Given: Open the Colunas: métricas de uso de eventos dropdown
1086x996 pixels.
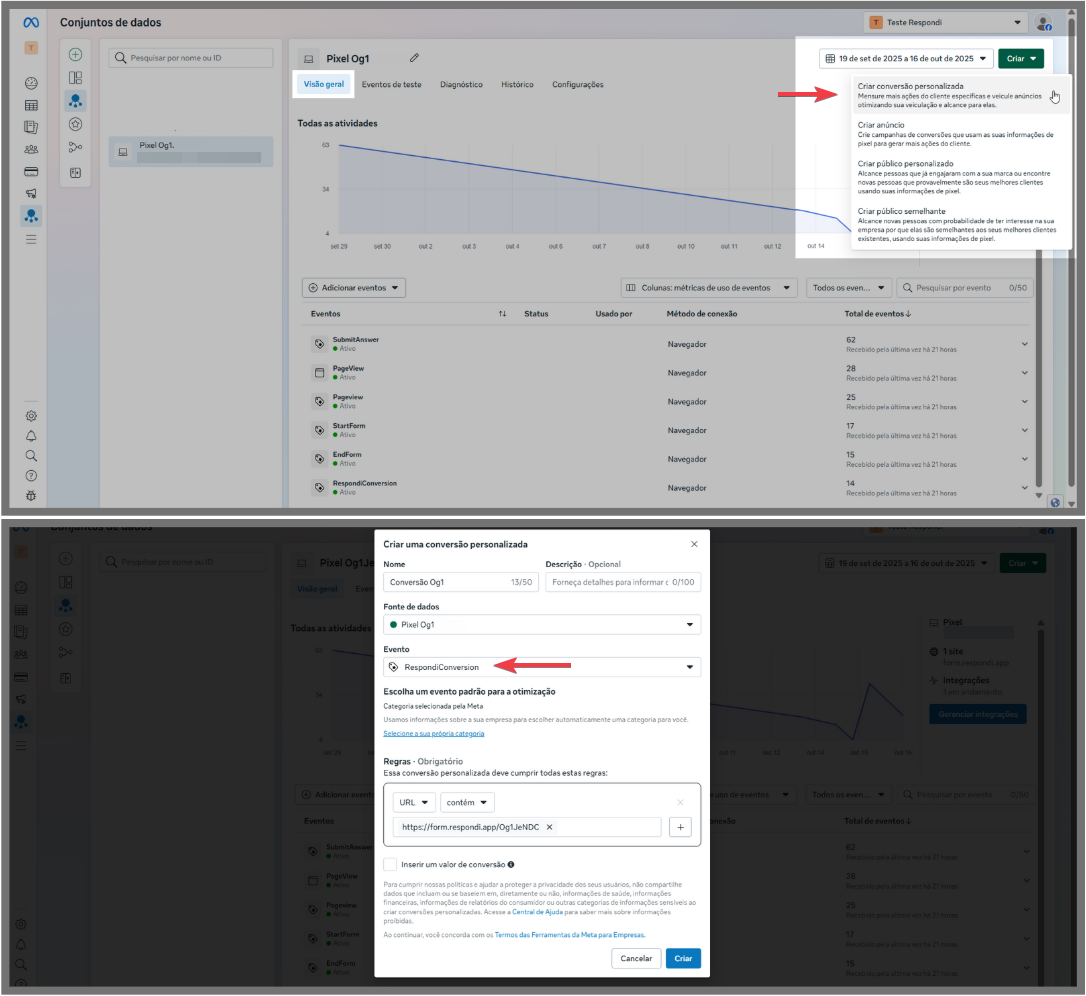Looking at the screenshot, I should pyautogui.click(x=709, y=288).
